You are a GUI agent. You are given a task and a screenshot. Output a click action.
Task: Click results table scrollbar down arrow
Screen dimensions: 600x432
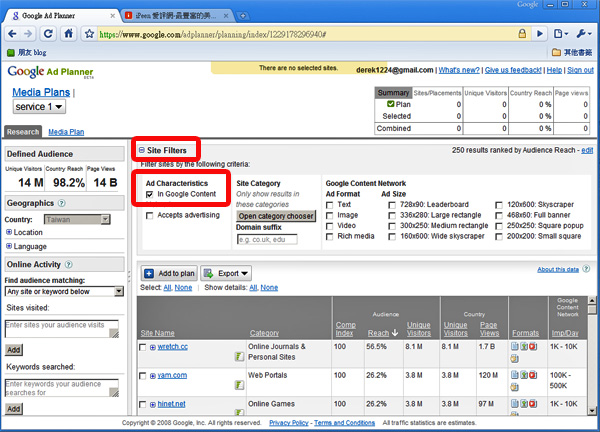pyautogui.click(x=592, y=411)
